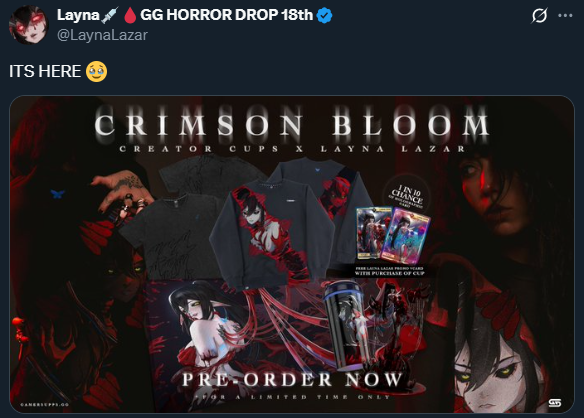This screenshot has height=418, width=584.
Task: Click the blue verified checkmark badge
Action: click(x=324, y=15)
